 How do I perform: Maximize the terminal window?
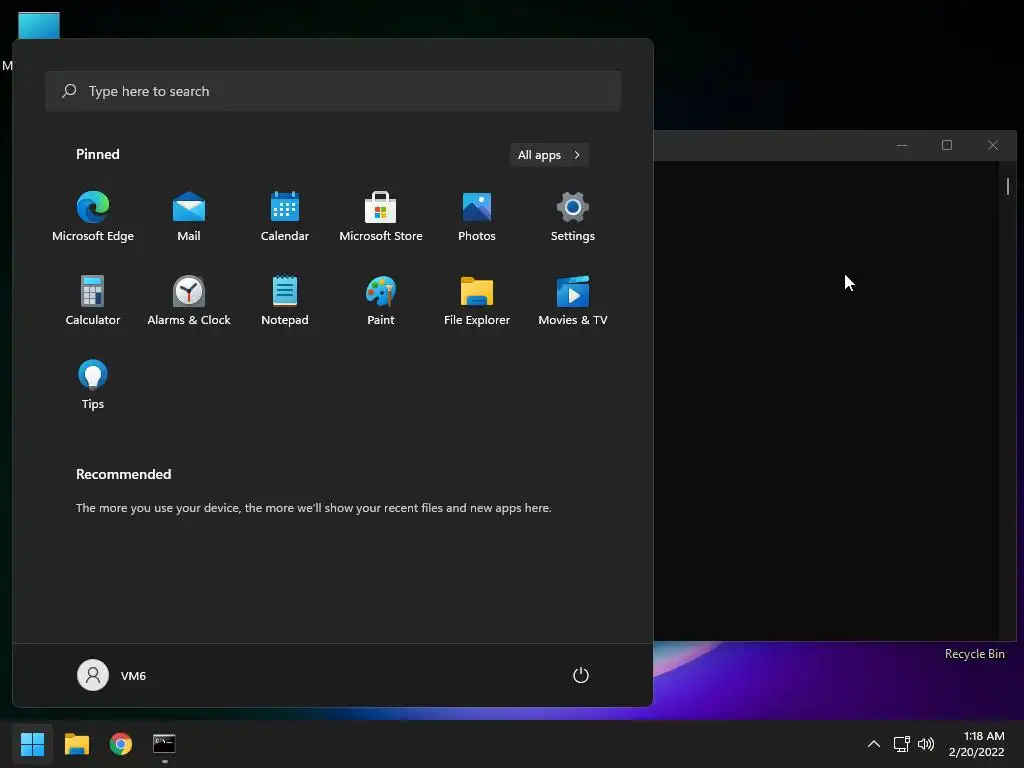947,145
